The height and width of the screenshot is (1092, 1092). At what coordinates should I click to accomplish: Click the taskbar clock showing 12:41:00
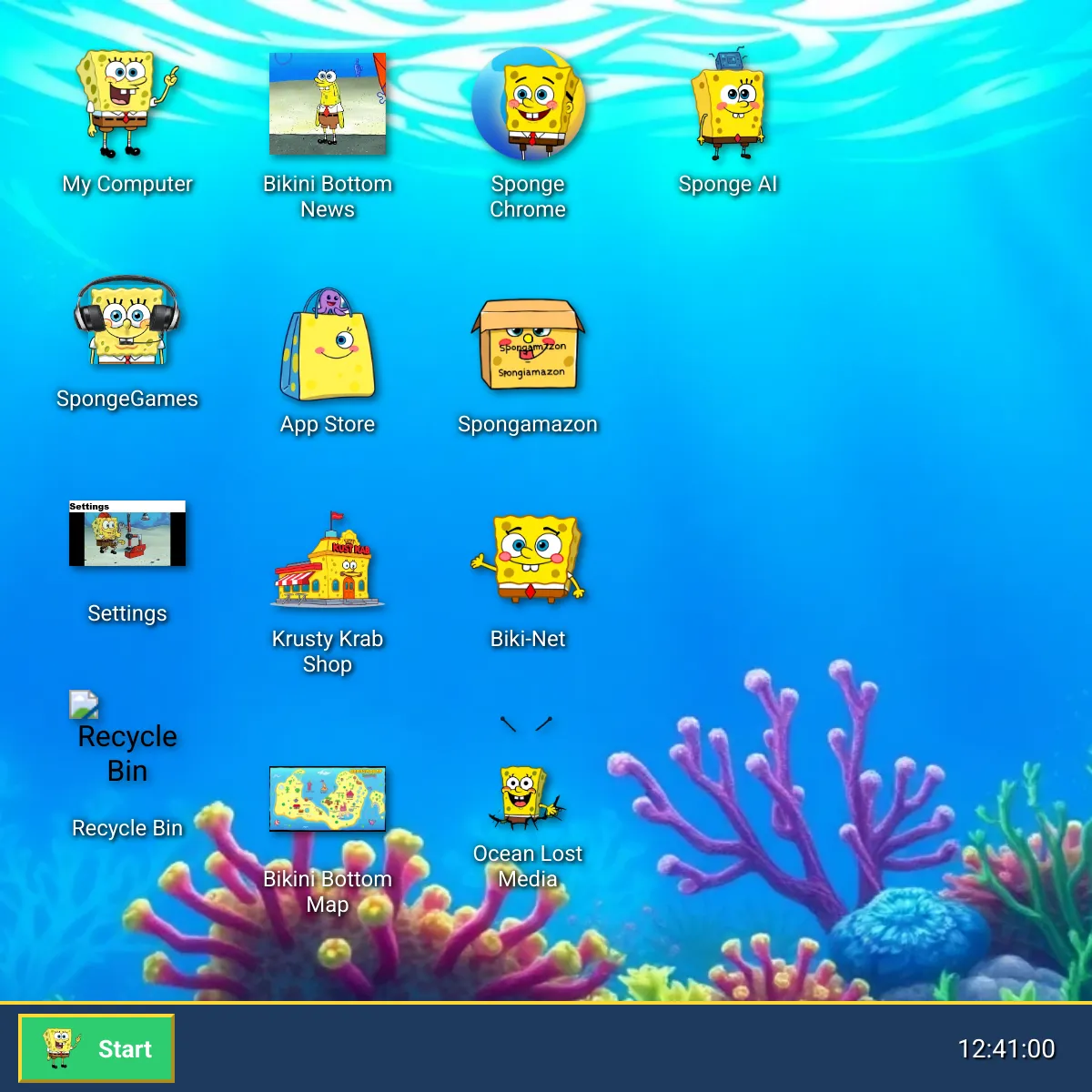tap(1006, 1048)
